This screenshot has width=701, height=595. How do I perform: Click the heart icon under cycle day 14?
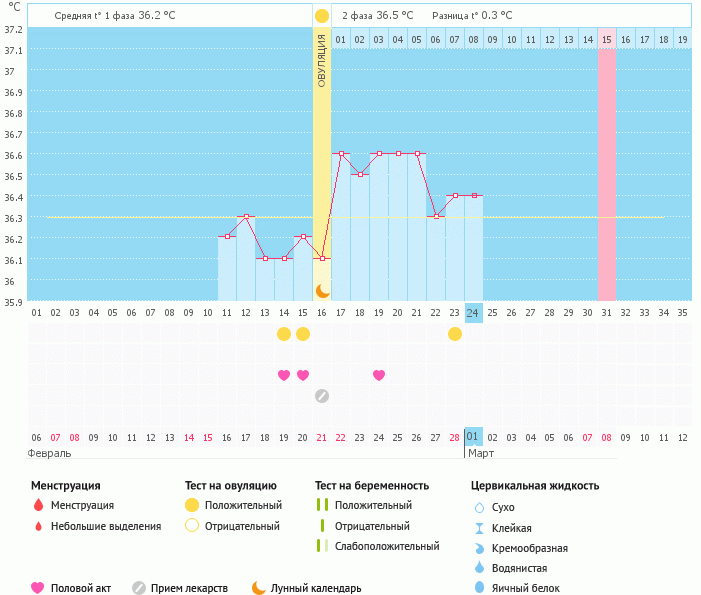tap(284, 375)
